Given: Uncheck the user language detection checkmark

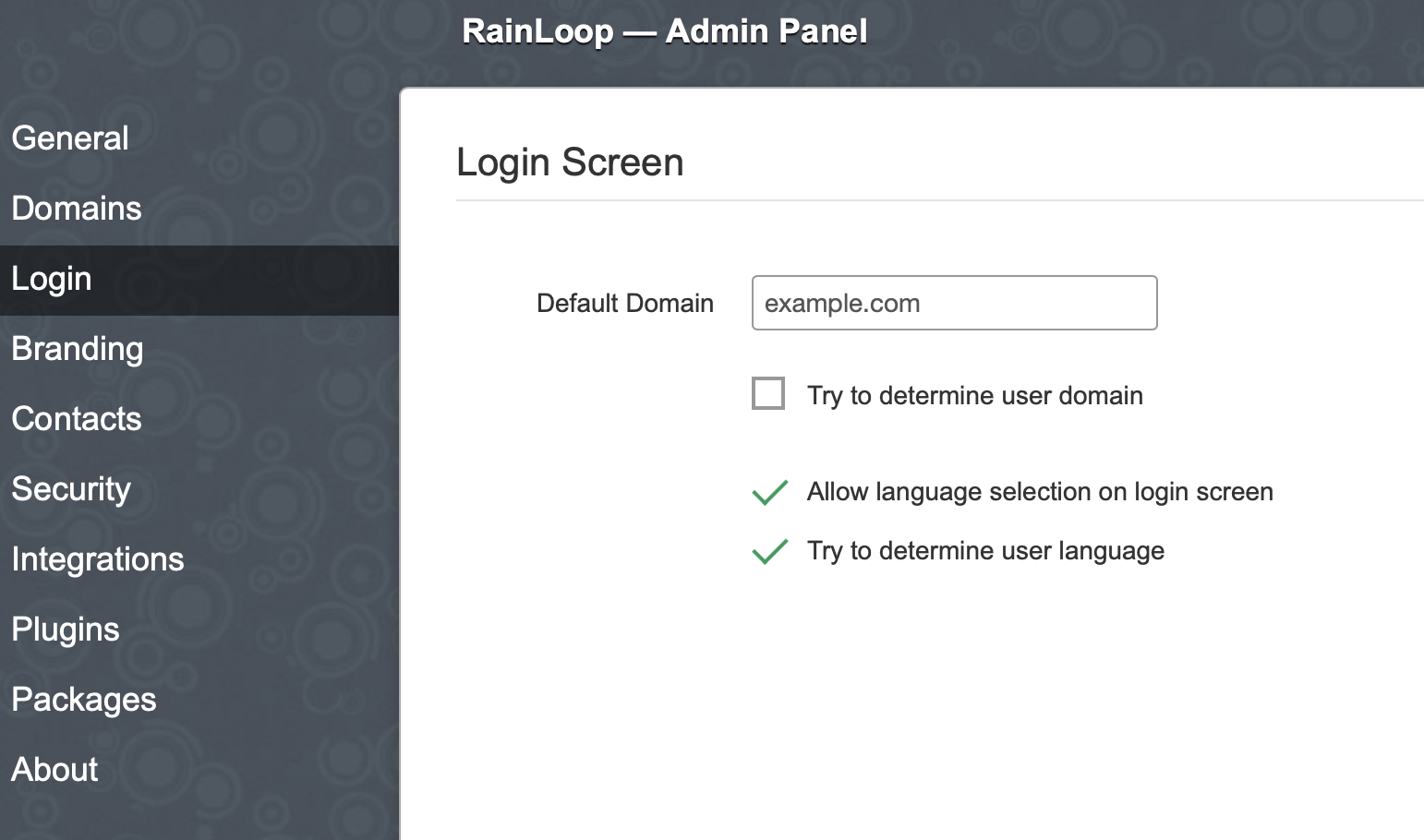Looking at the screenshot, I should (769, 551).
